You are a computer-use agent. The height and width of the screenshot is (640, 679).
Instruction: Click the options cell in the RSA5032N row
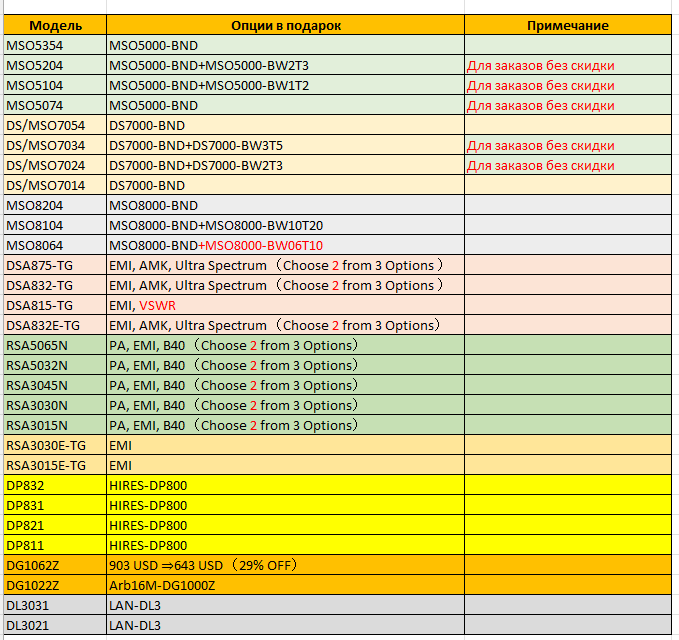coord(285,365)
